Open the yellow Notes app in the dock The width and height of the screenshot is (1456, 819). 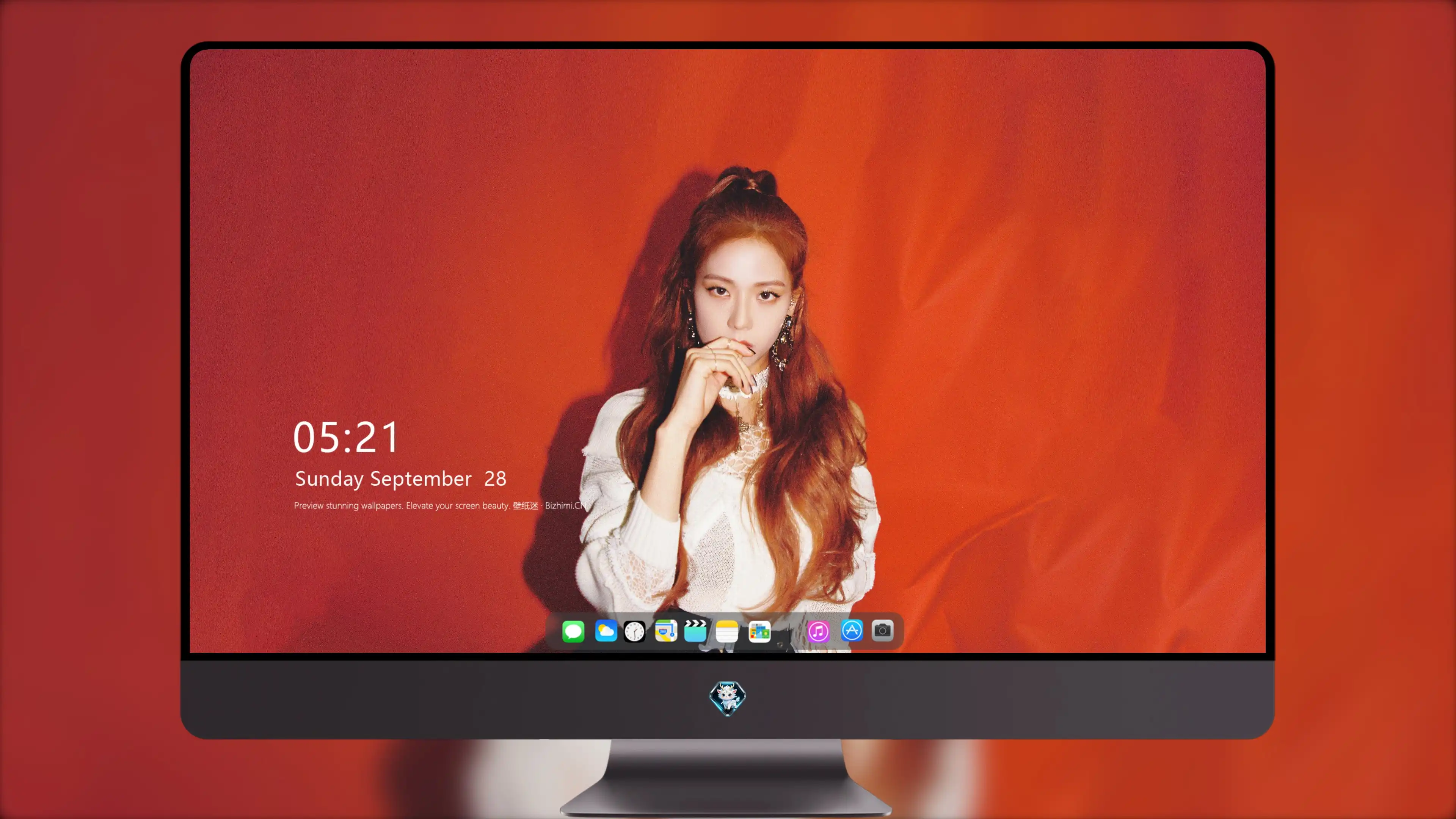pyautogui.click(x=727, y=631)
